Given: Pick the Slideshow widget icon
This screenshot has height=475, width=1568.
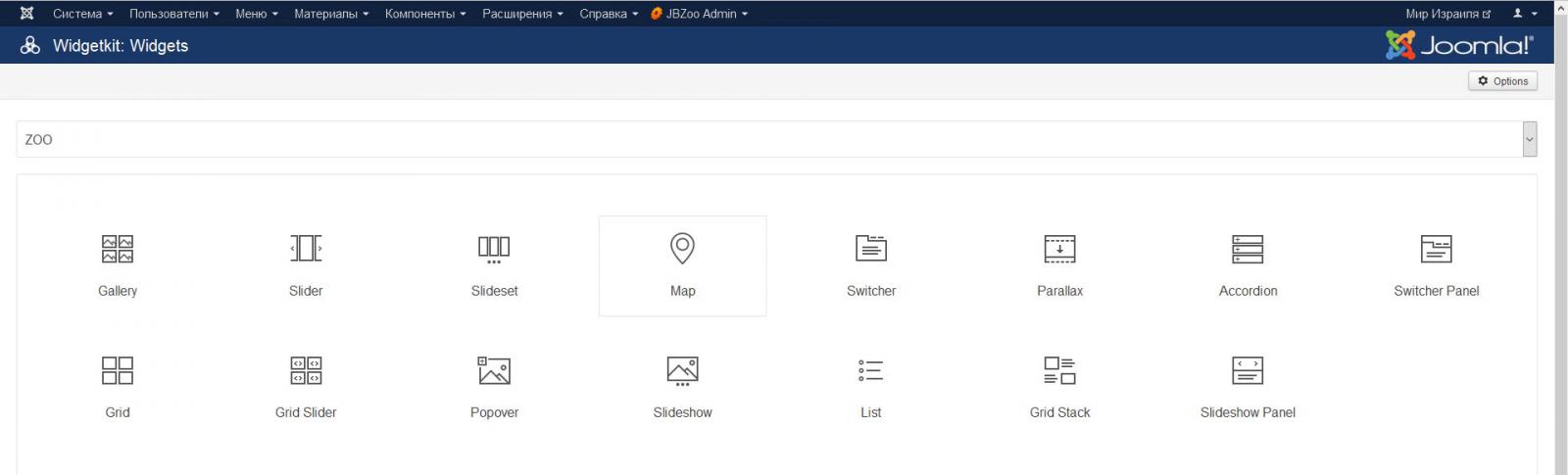Looking at the screenshot, I should (x=682, y=371).
